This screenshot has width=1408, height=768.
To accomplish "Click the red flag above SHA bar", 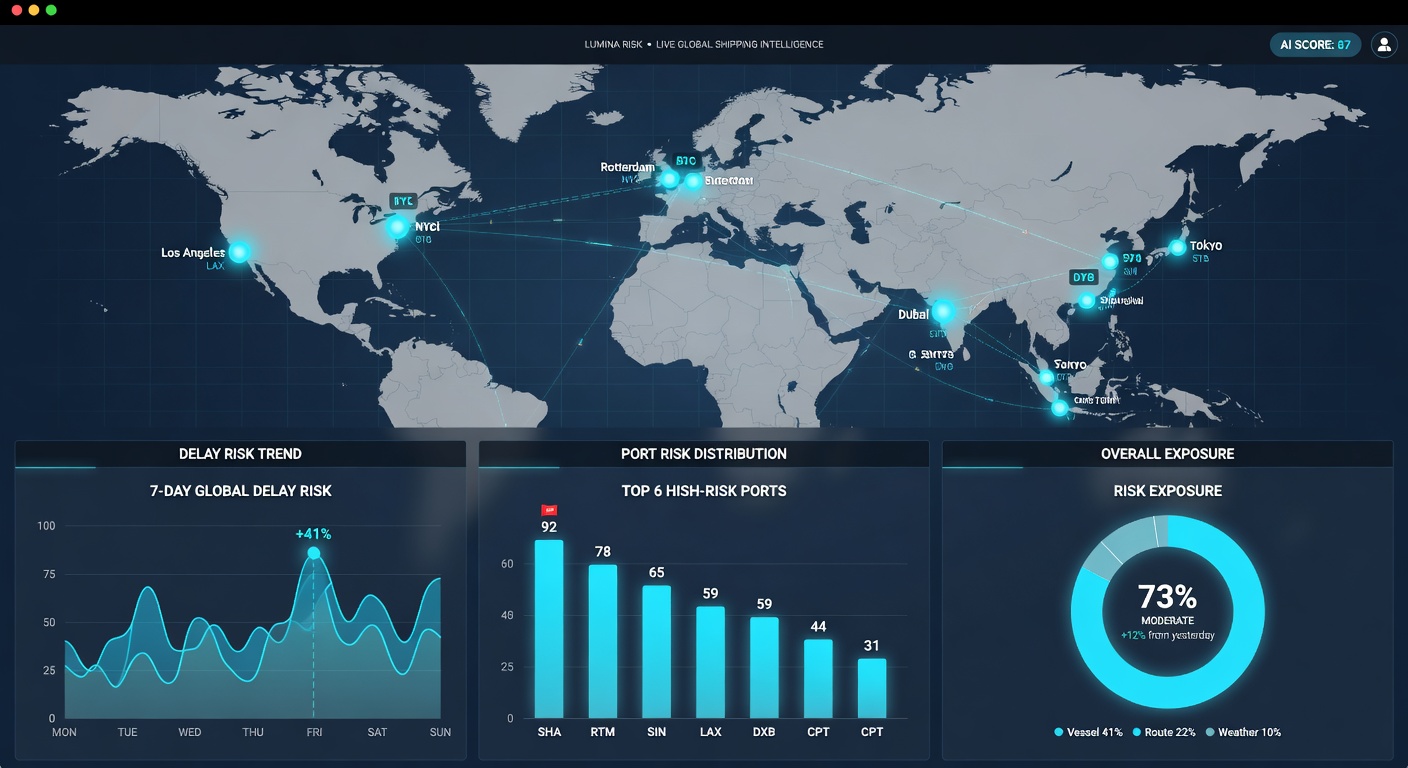I will click(548, 510).
